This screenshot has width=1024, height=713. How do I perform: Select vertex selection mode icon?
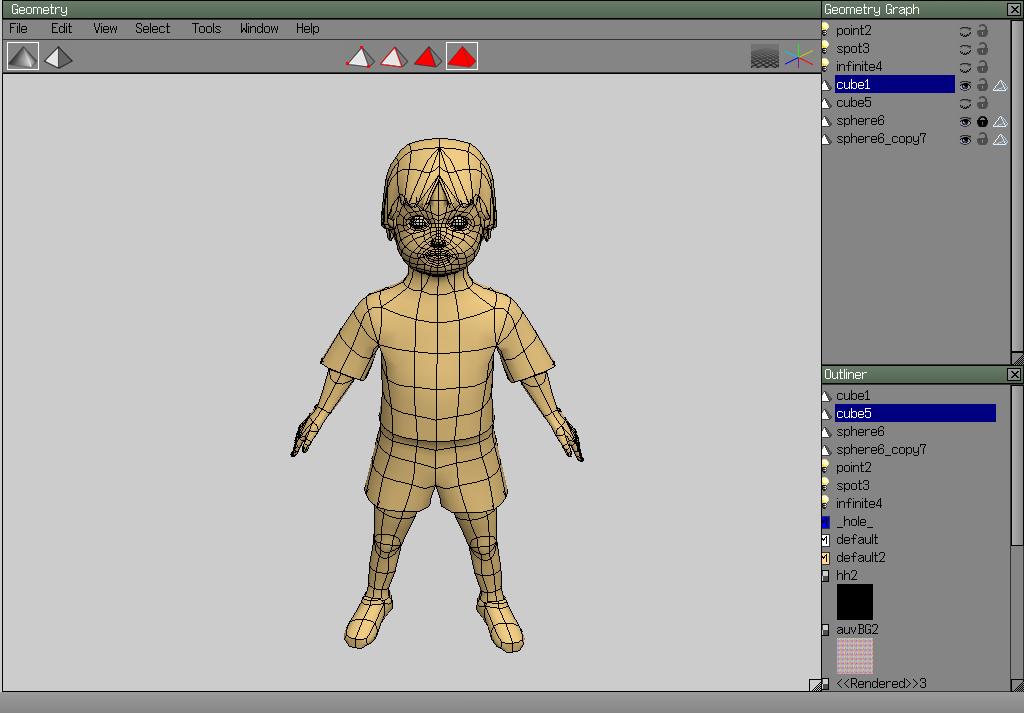(360, 57)
